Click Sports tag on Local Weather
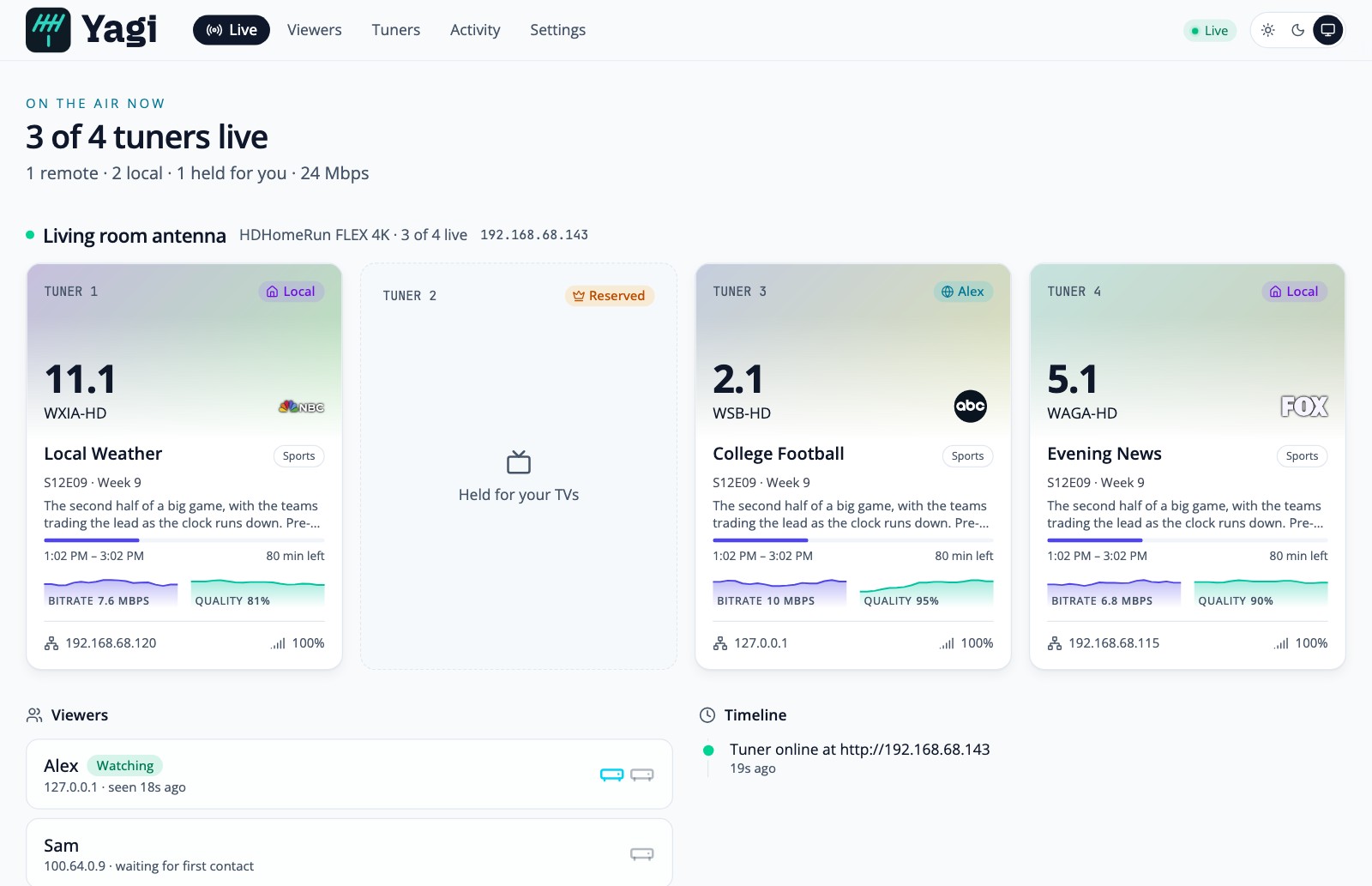Screen dimensions: 1372x886 [x=299, y=456]
